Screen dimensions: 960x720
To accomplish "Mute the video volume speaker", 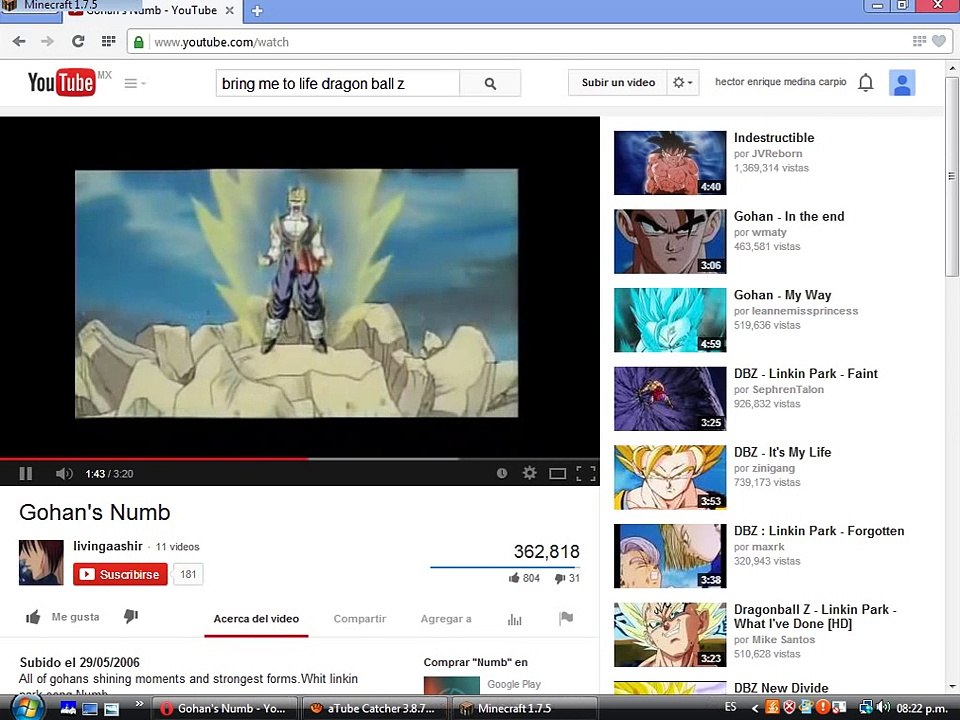I will pyautogui.click(x=64, y=473).
